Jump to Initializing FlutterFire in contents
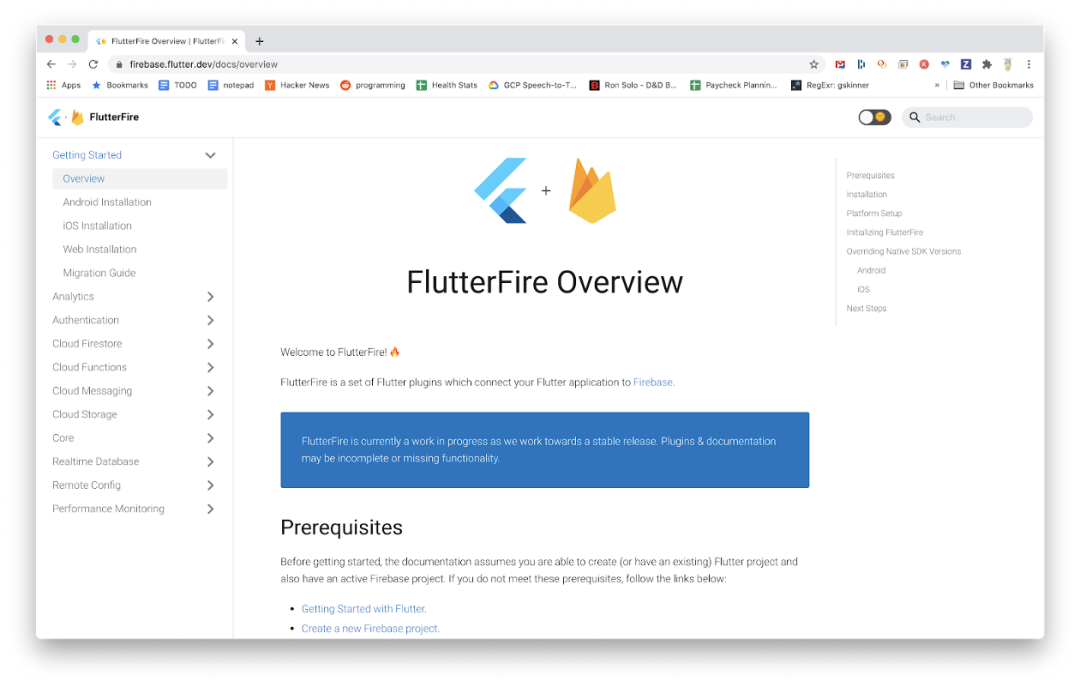The height and width of the screenshot is (687, 1080). (884, 232)
